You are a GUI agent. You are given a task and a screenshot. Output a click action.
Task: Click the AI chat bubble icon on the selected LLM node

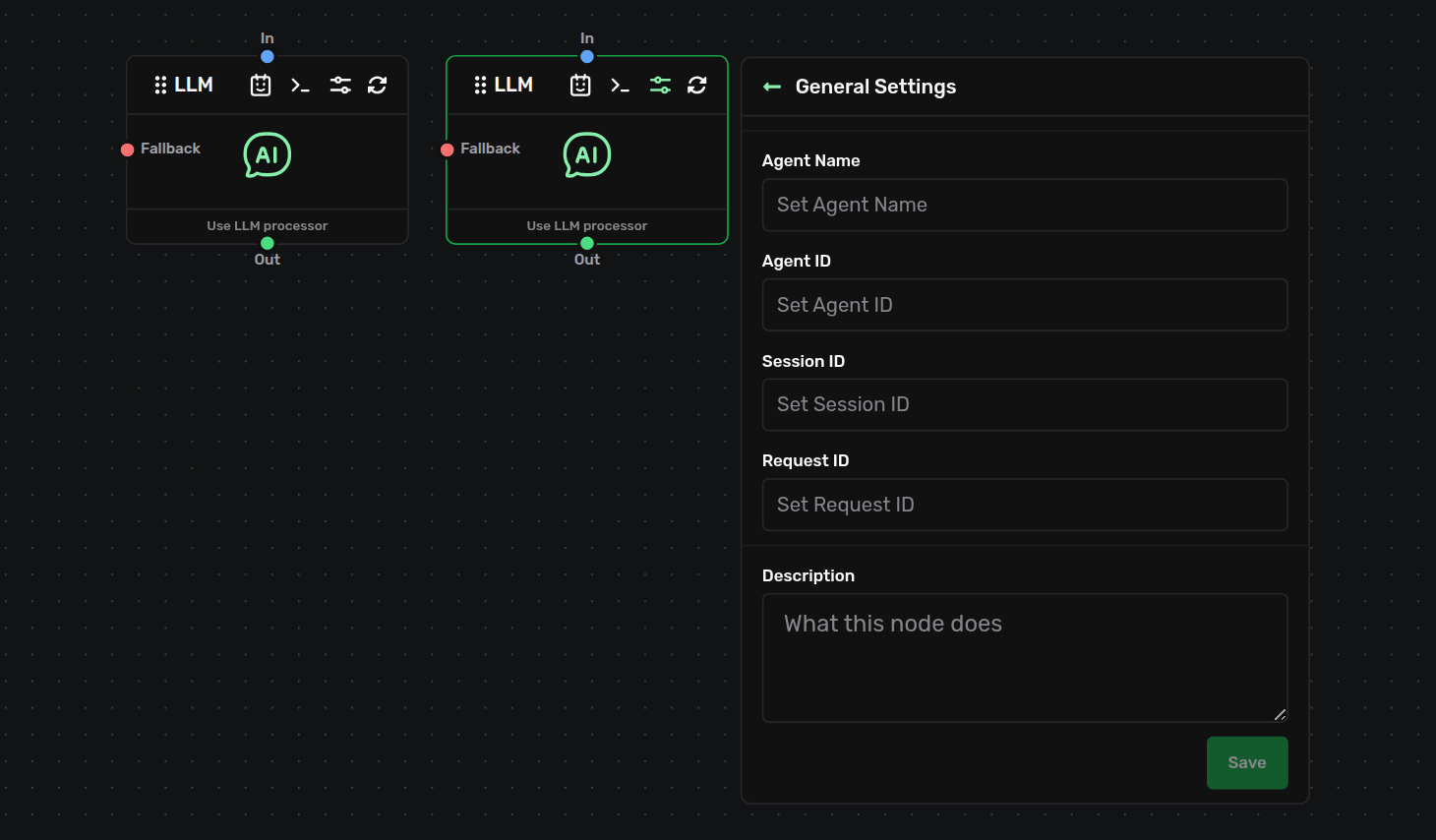tap(587, 155)
